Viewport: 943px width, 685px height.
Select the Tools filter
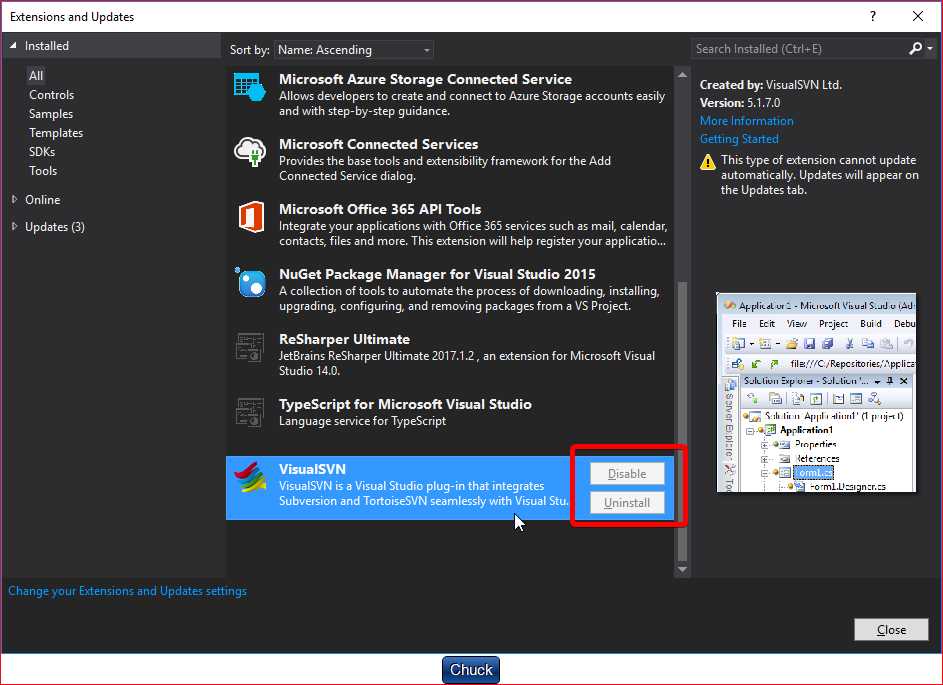tap(43, 171)
